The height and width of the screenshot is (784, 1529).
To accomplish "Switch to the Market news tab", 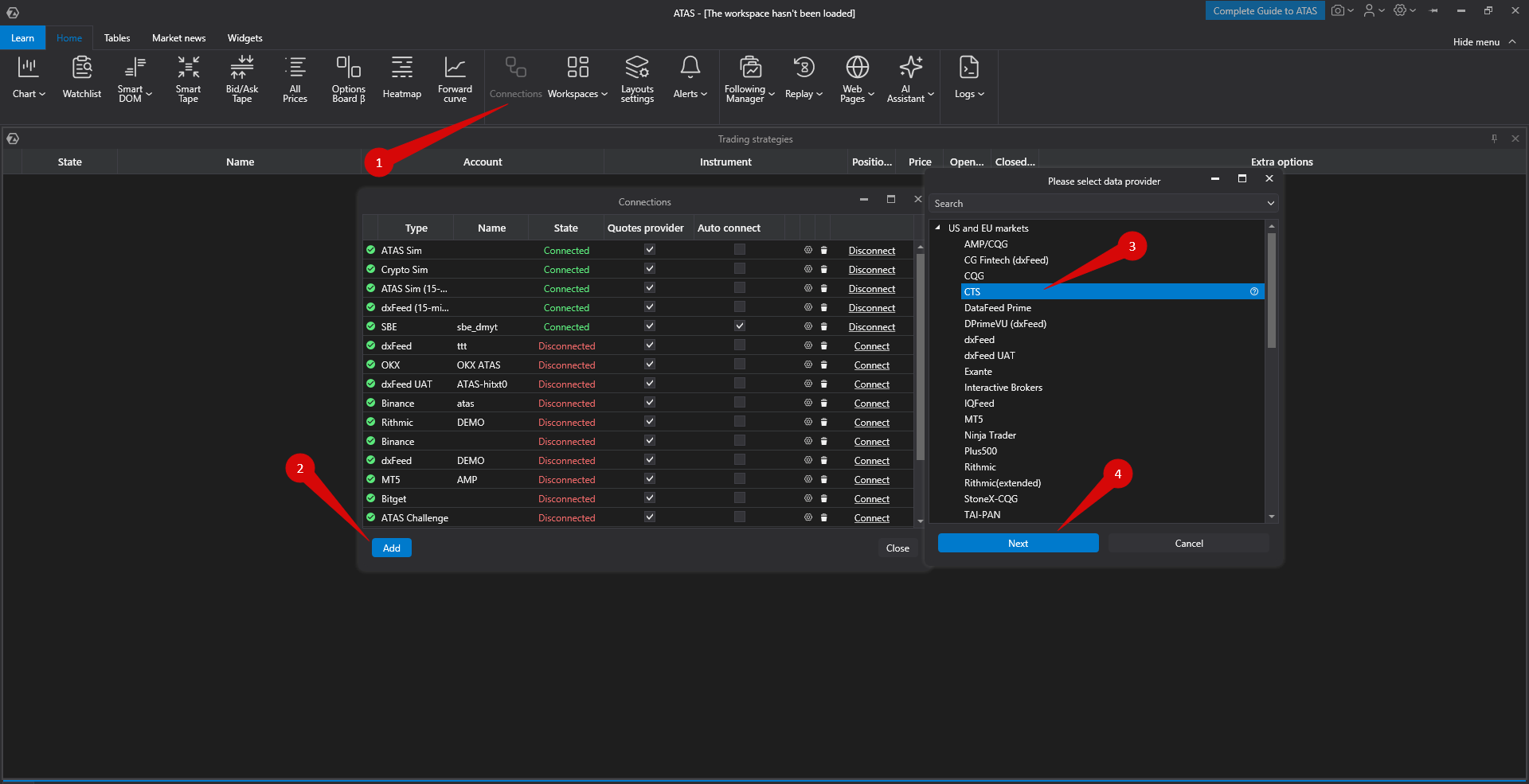I will [179, 38].
